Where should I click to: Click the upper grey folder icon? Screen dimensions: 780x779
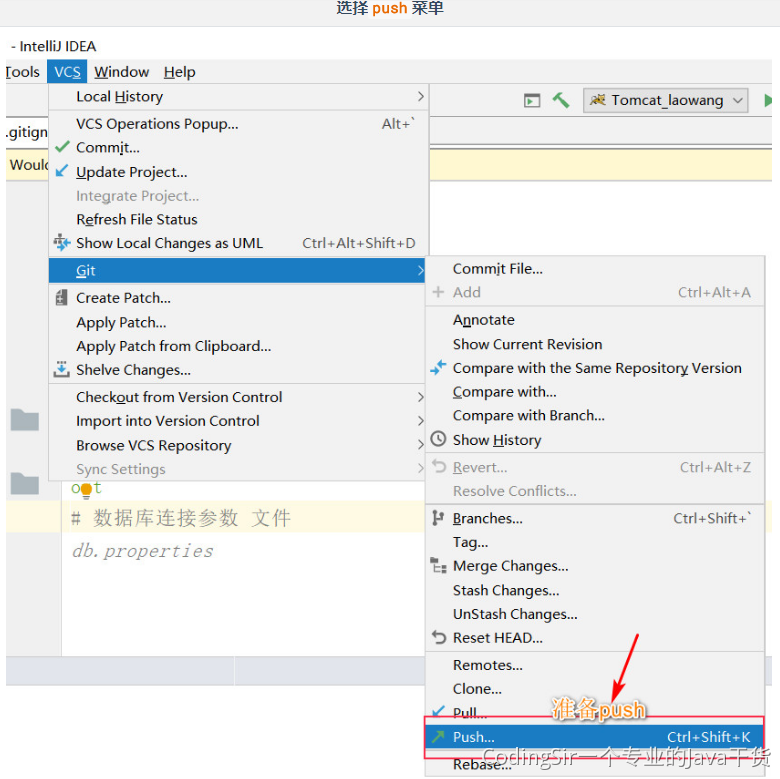tap(25, 420)
